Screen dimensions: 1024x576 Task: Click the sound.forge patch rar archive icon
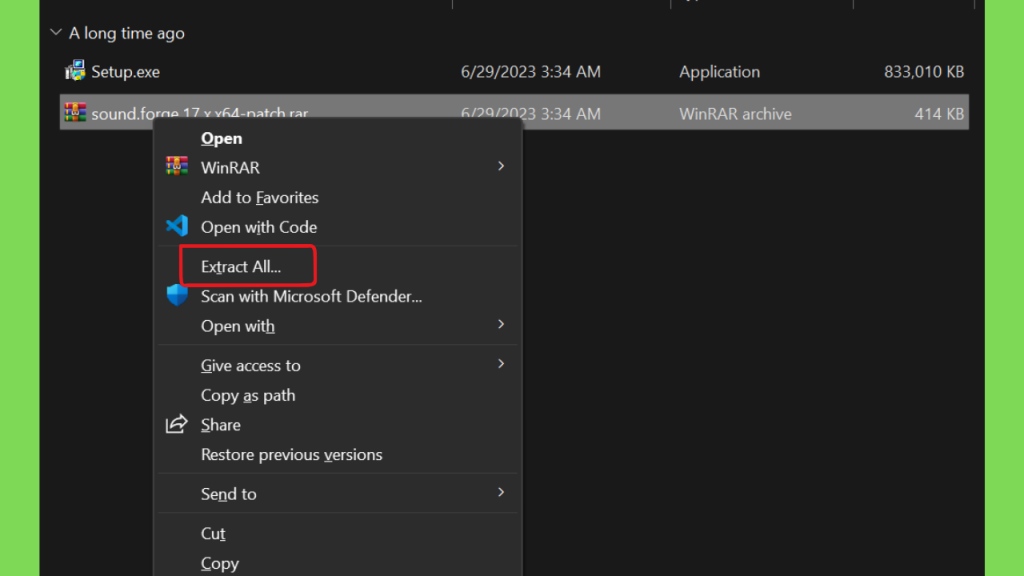point(75,112)
